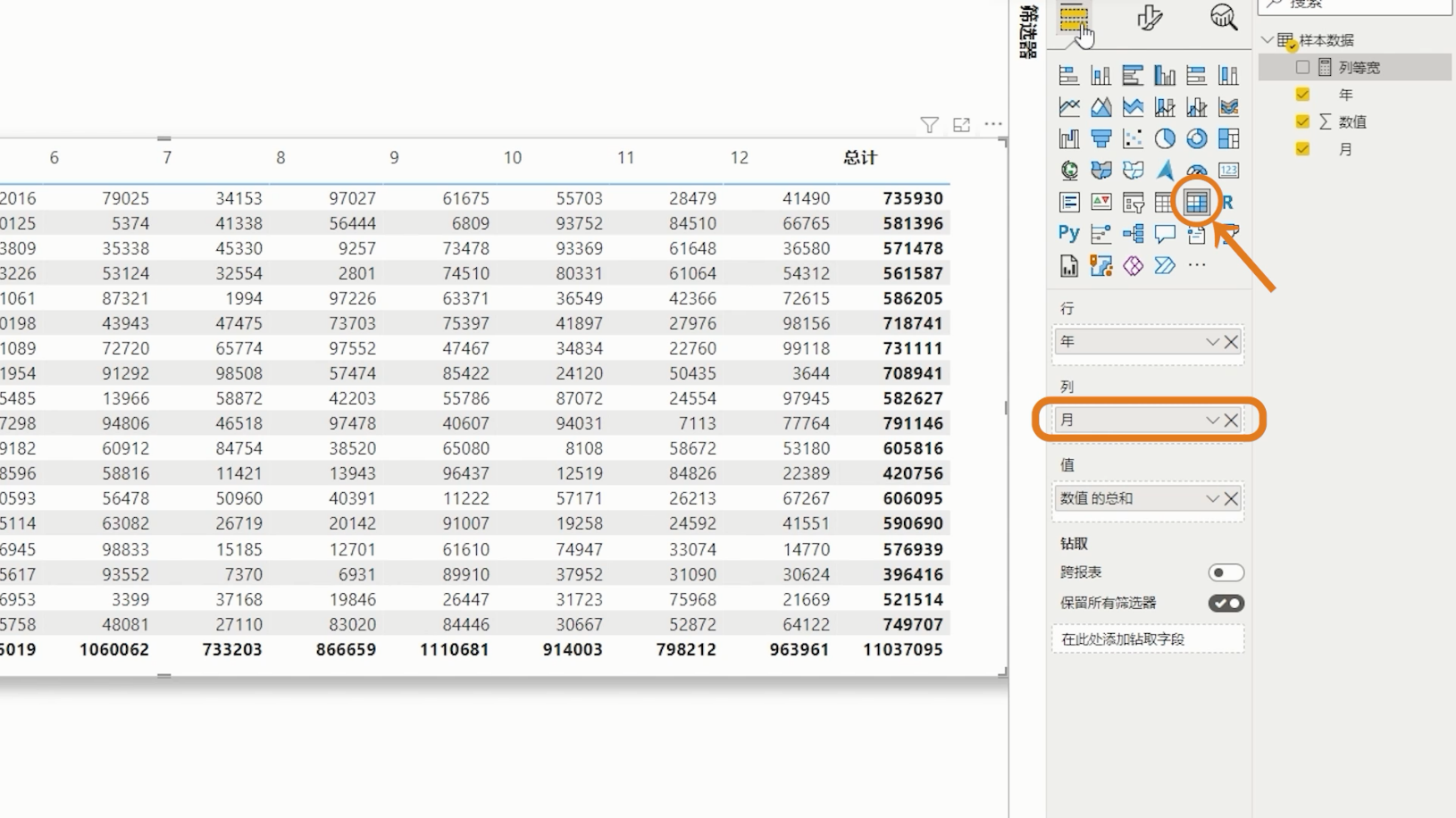Click 在此处添加钻取字段 drop area
The height and width of the screenshot is (818, 1456).
click(1148, 639)
